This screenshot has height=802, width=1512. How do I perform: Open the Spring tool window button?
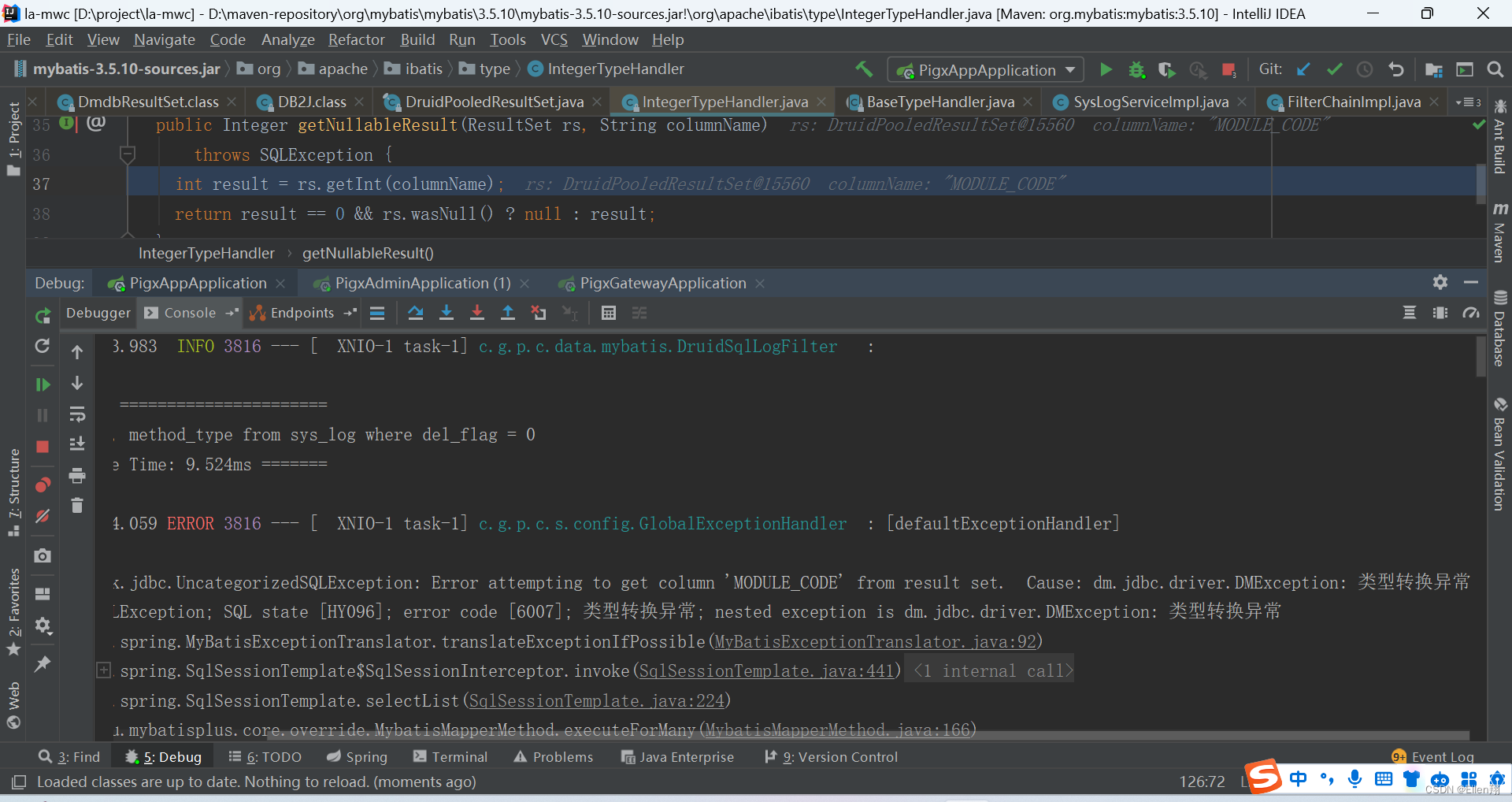tap(357, 757)
